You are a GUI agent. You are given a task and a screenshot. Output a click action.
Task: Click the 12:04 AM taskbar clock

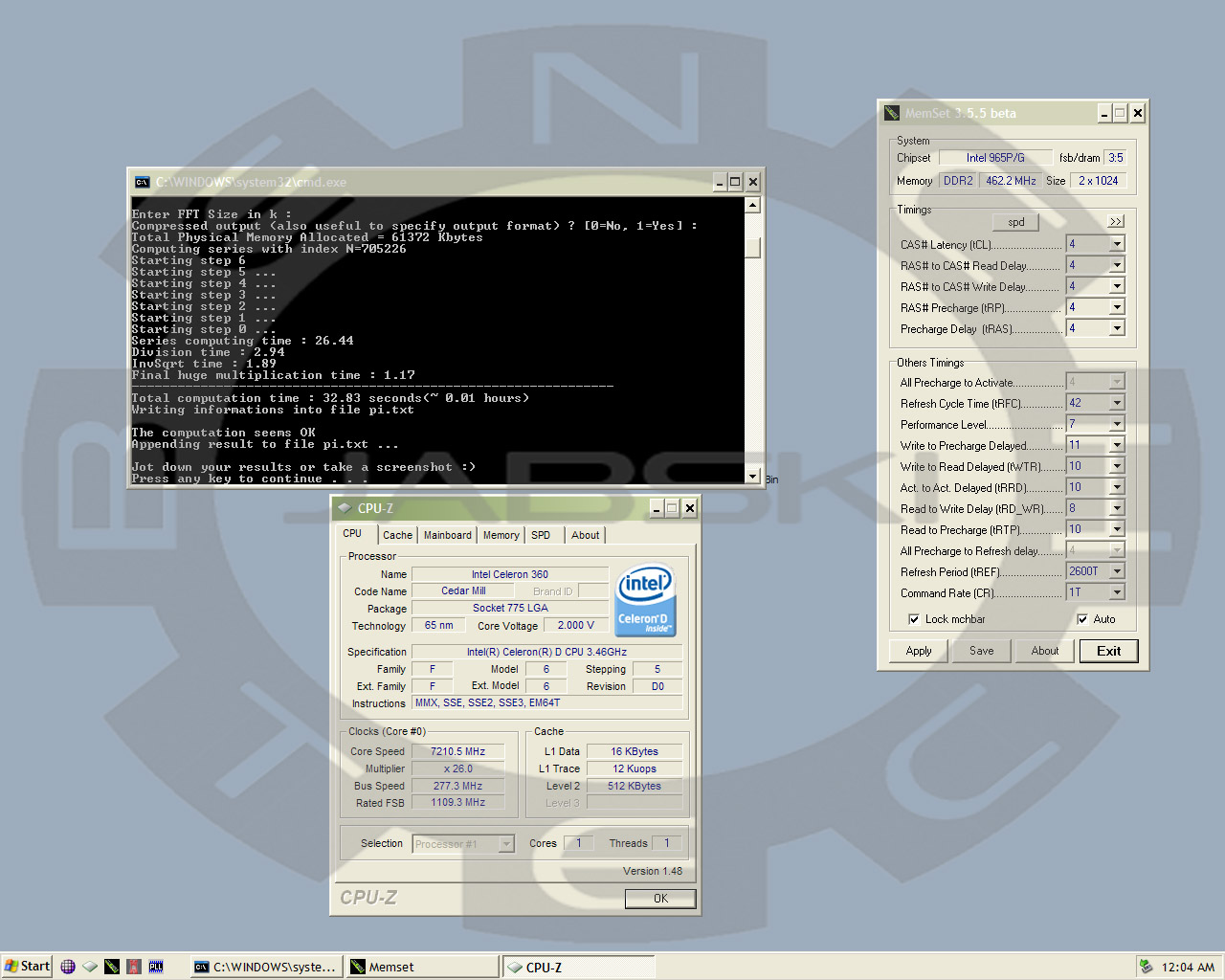[1188, 967]
